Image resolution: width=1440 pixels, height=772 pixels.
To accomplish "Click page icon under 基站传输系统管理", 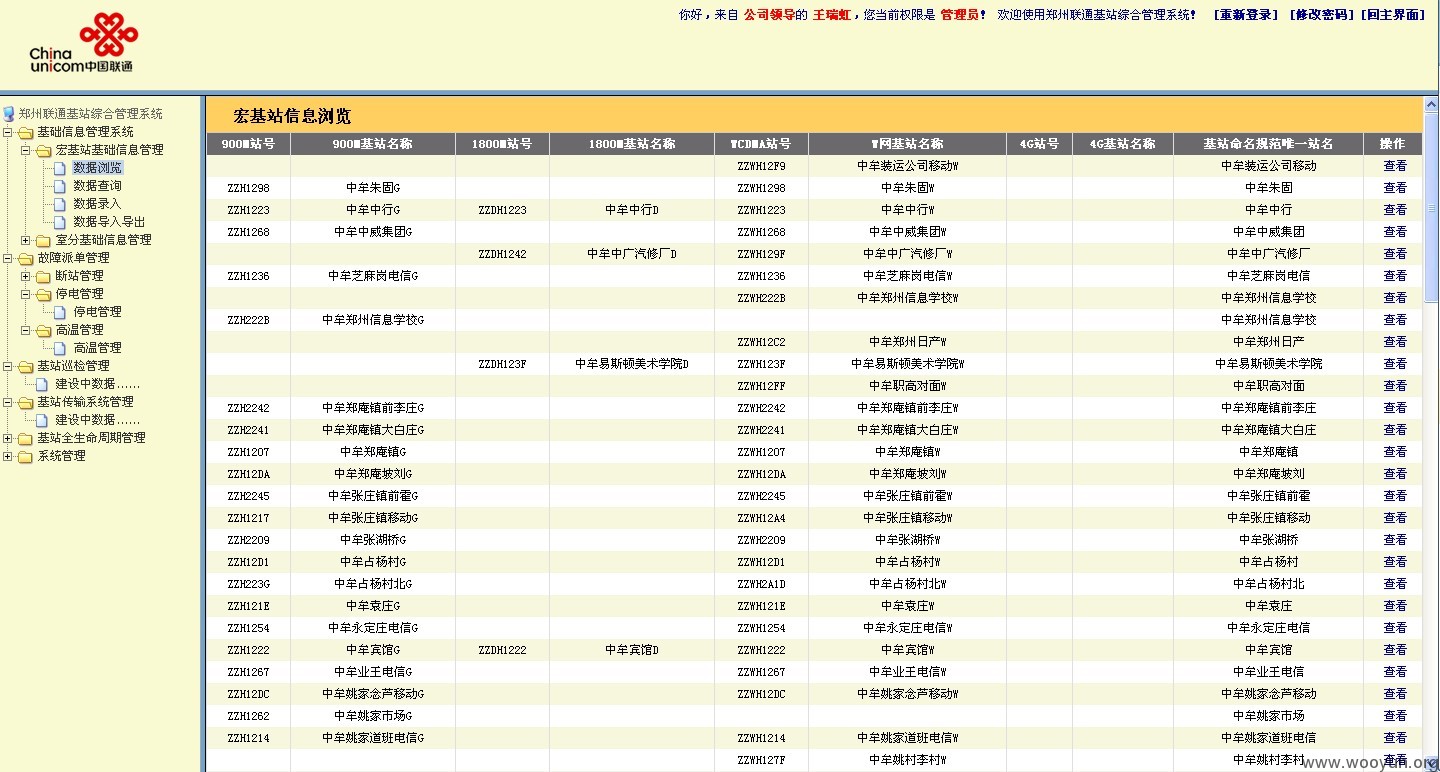I will 42,420.
